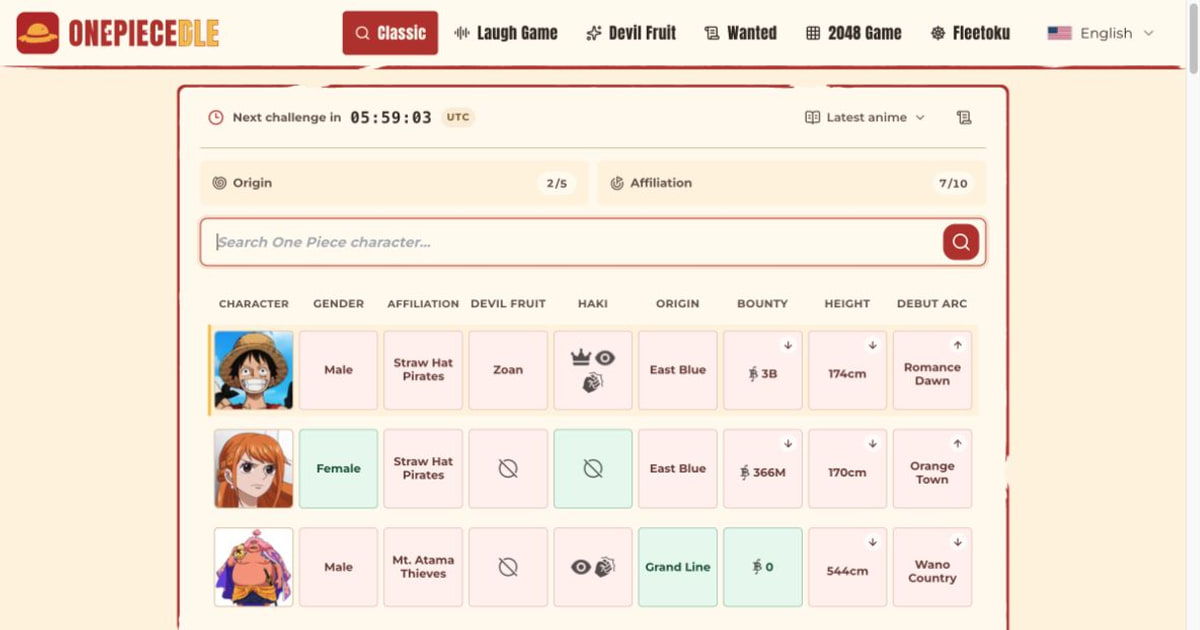Click Luffy's character thumbnail
The width and height of the screenshot is (1200, 630).
click(x=254, y=370)
